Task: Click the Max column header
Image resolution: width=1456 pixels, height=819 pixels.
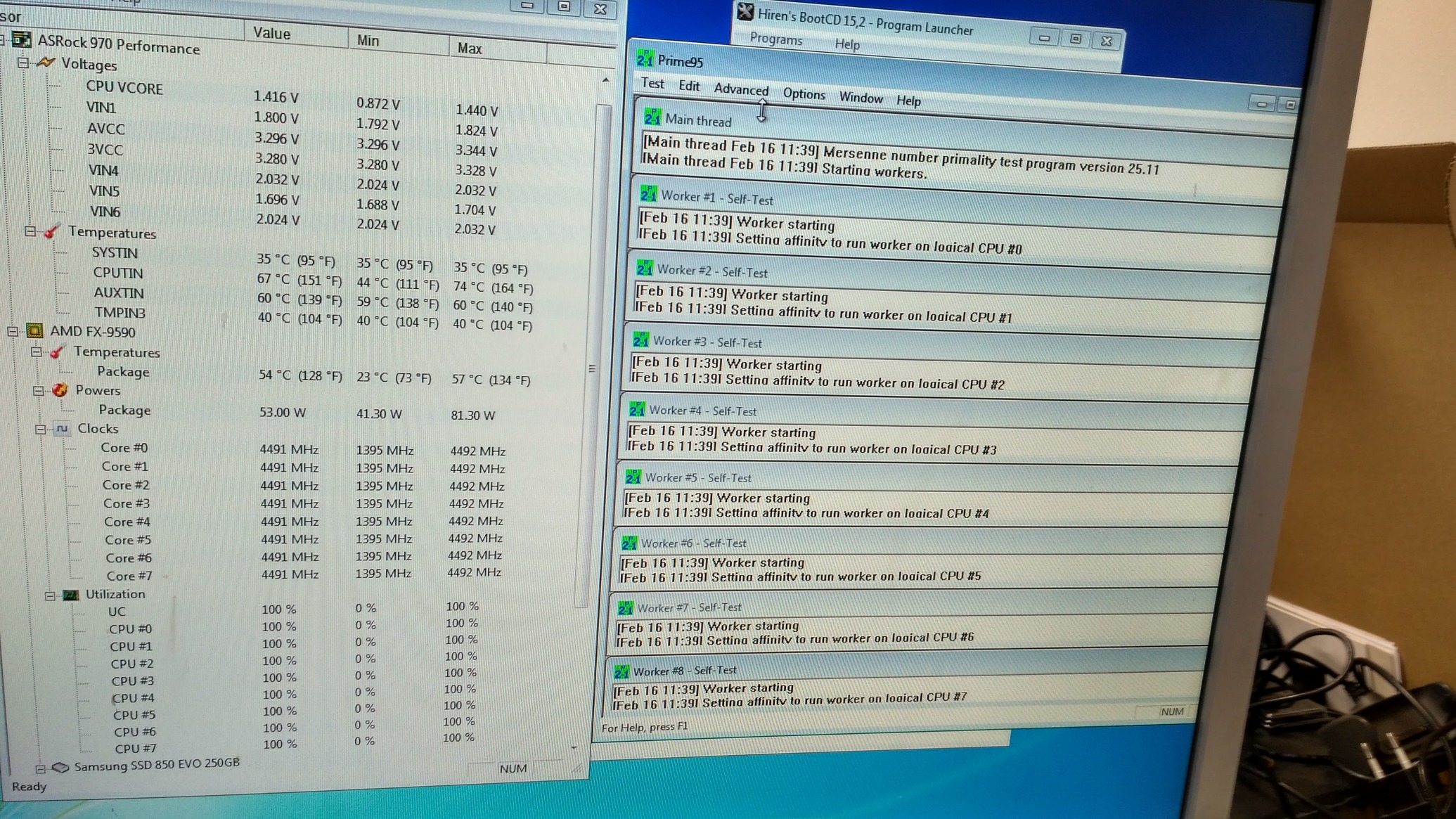Action: coord(498,48)
